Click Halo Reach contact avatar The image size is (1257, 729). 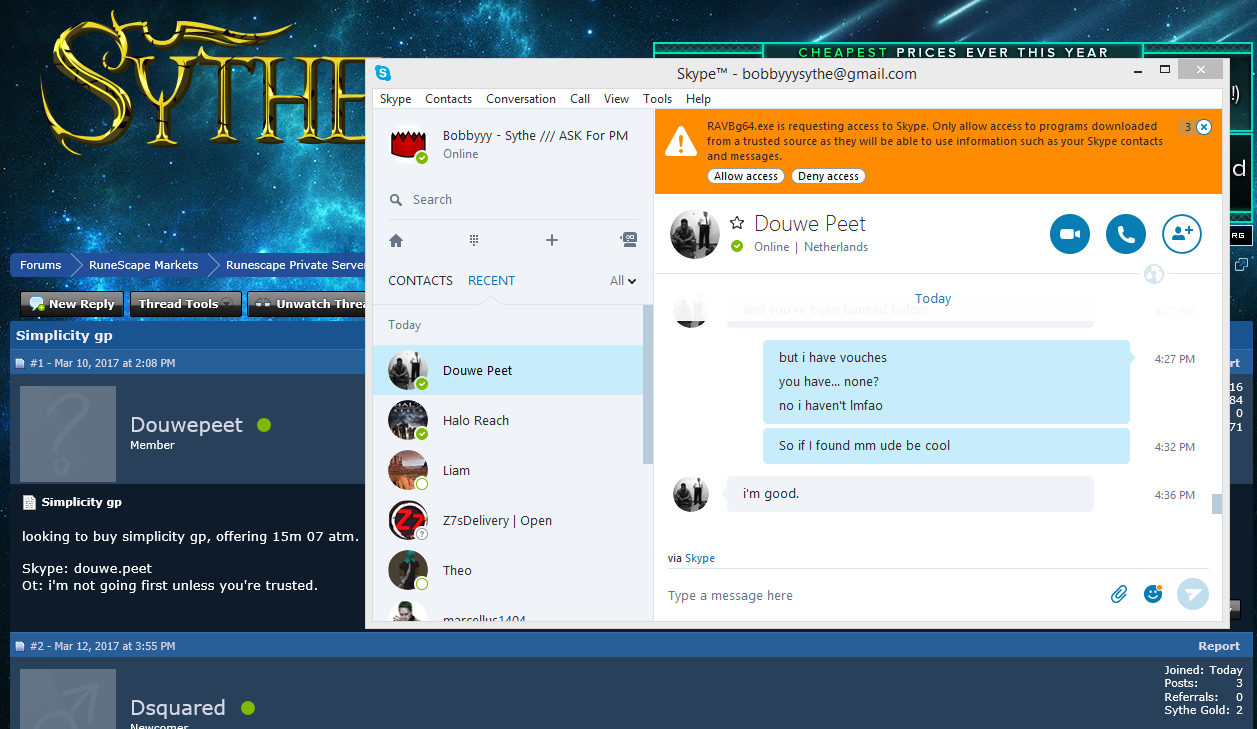[408, 420]
